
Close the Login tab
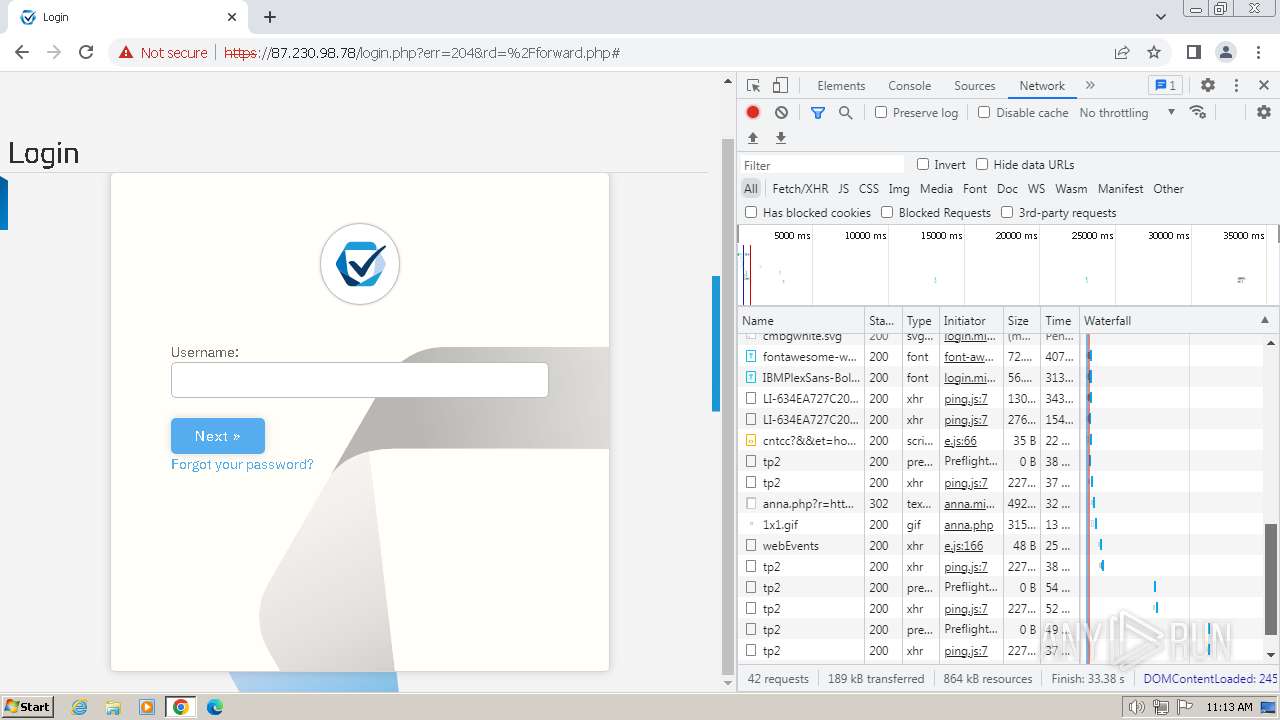click(232, 17)
